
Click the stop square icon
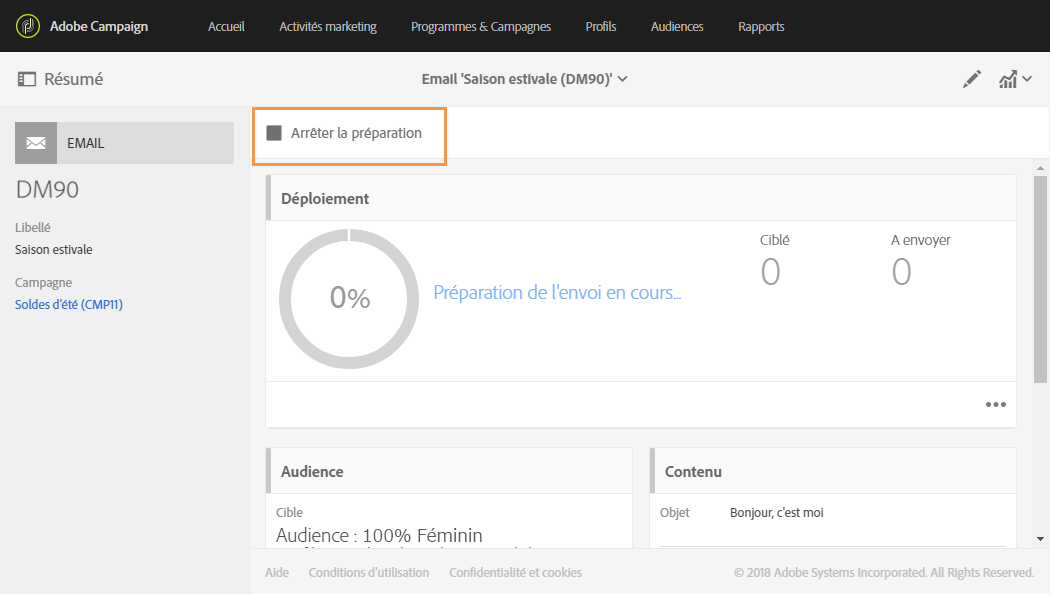pos(274,133)
